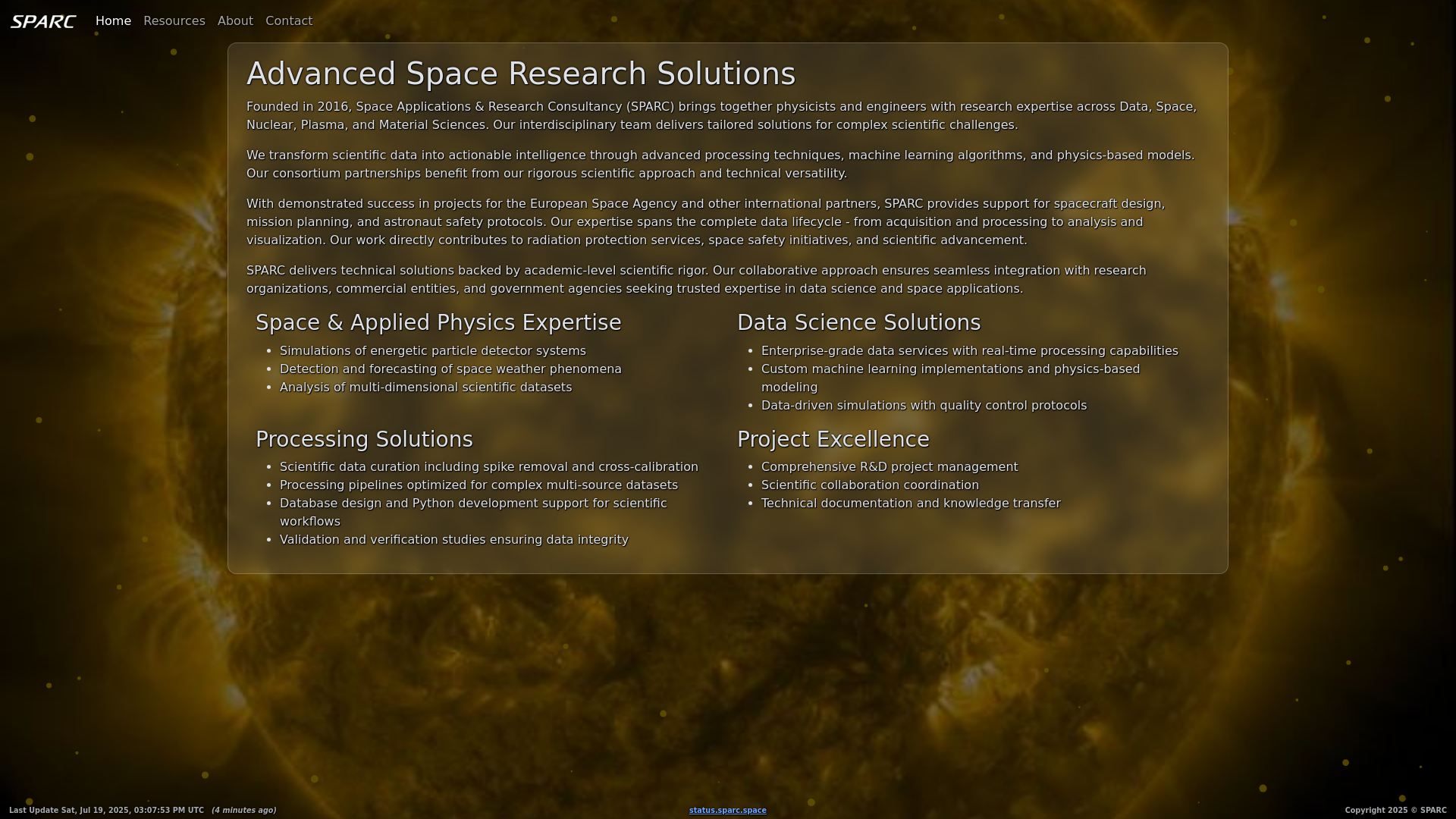
Task: Click 'Custom machine learning implementations' bullet
Action: point(951,378)
